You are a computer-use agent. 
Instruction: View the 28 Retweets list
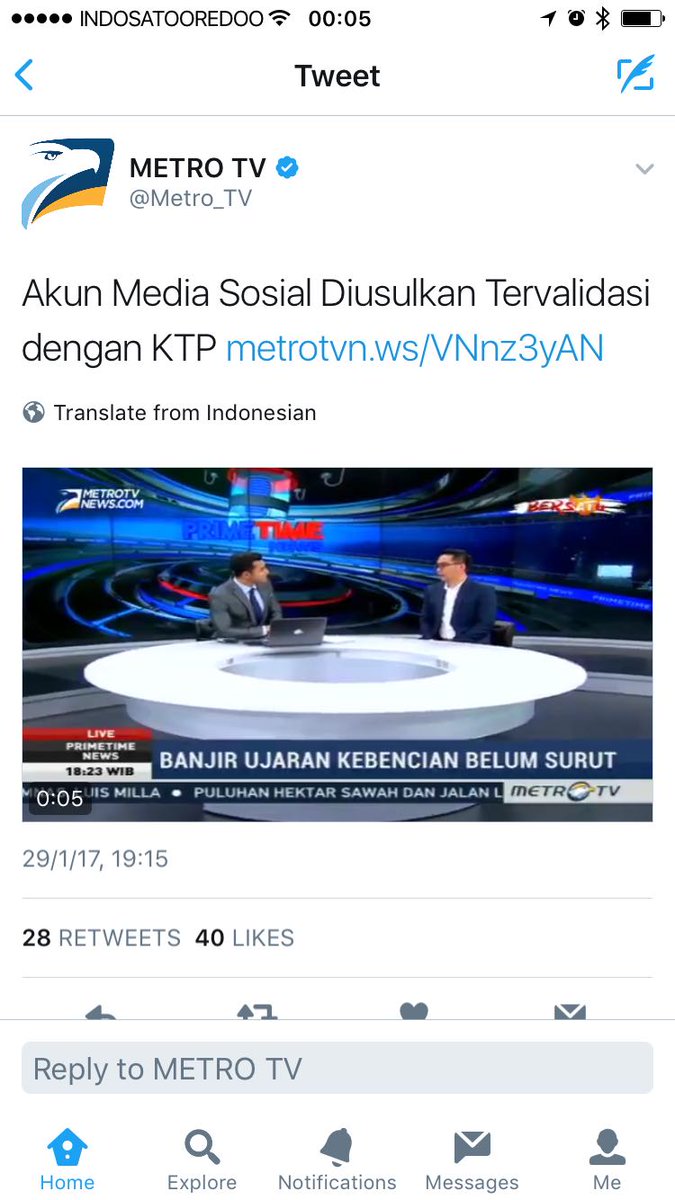(x=101, y=938)
